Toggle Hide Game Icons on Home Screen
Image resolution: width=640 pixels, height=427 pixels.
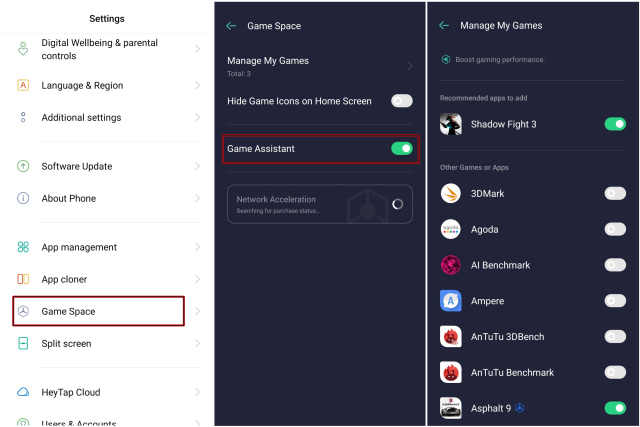[402, 101]
